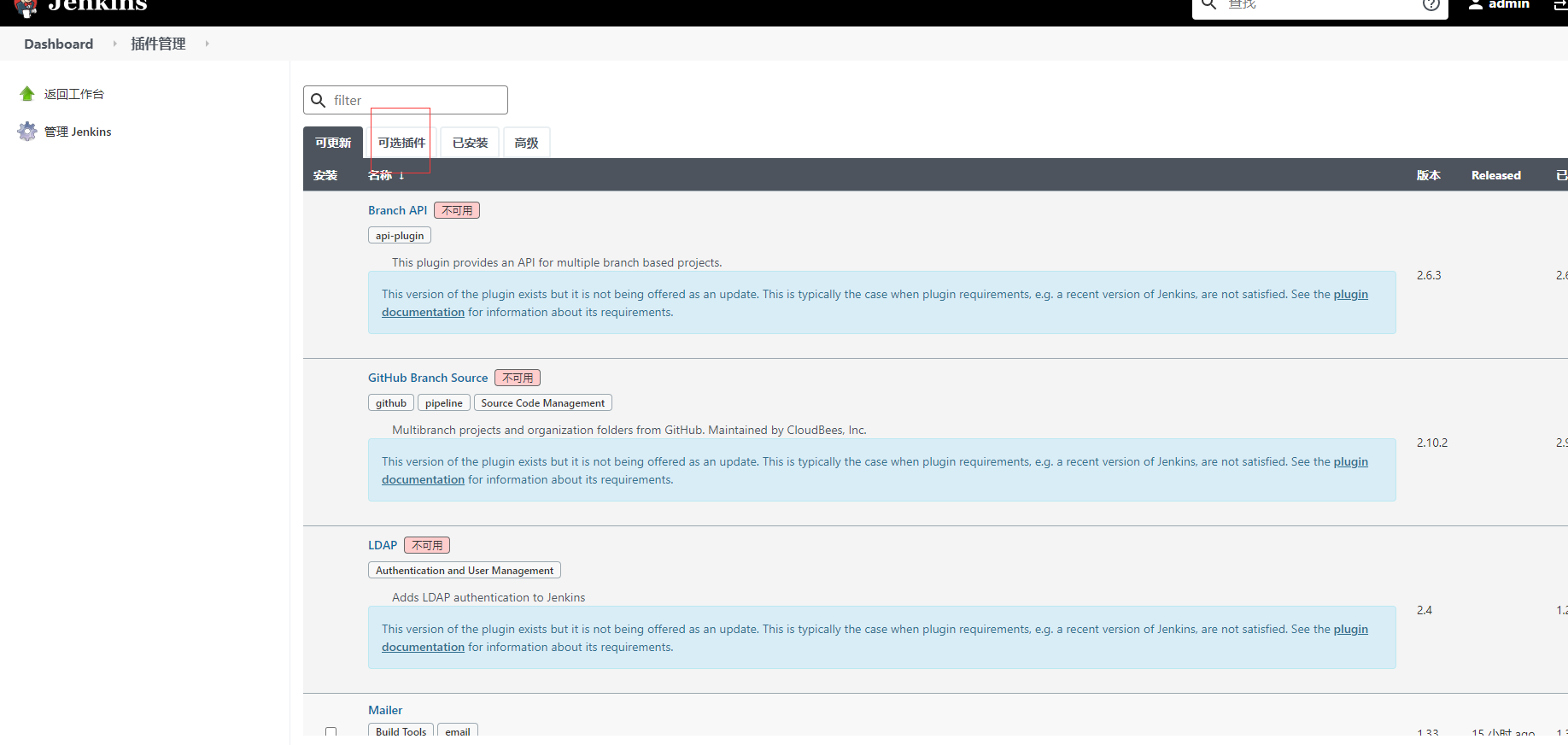Sort by the 安装 column header
1568x745 pixels.
coord(325,175)
